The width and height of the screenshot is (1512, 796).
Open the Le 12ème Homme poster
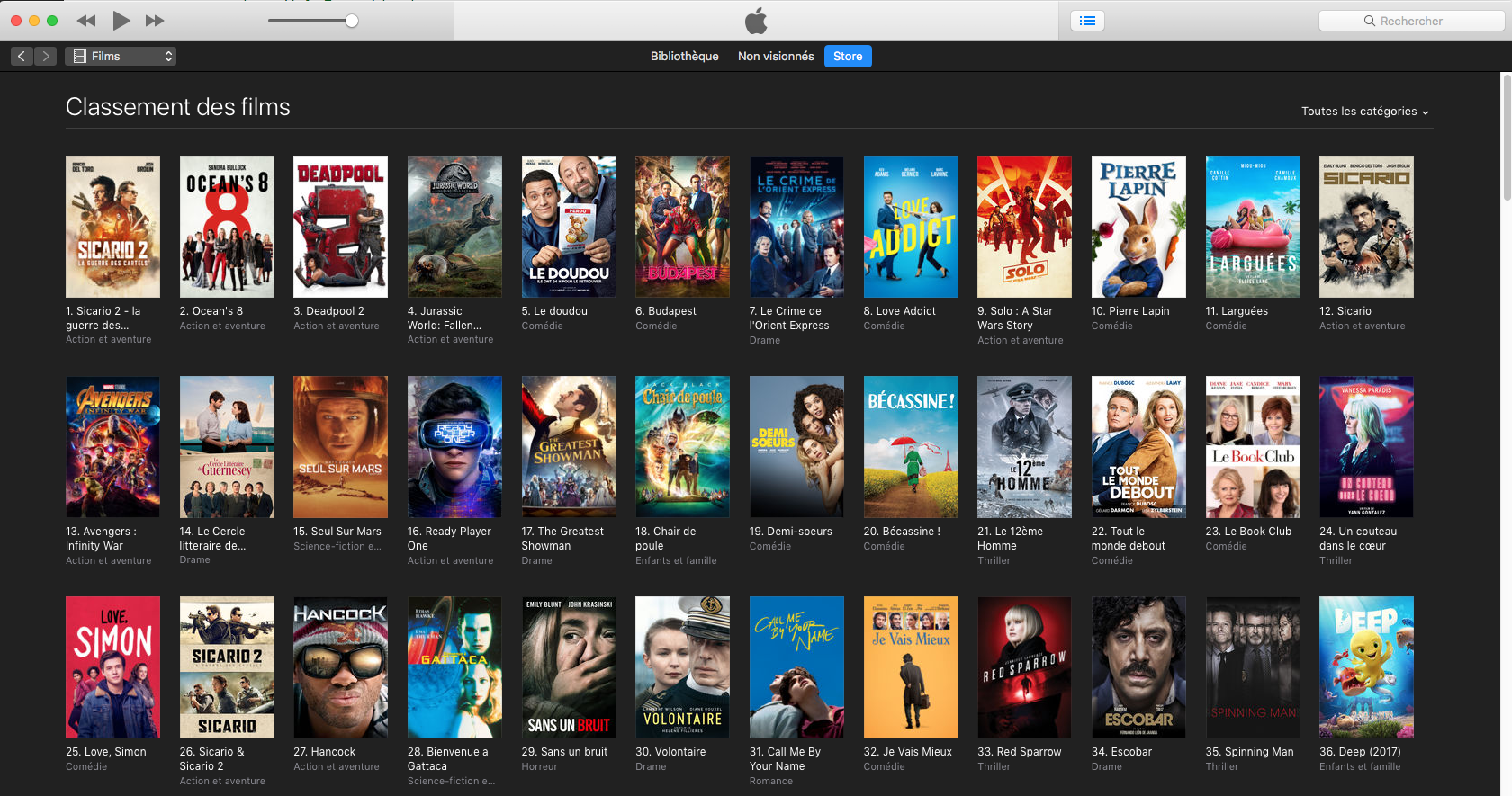1024,447
